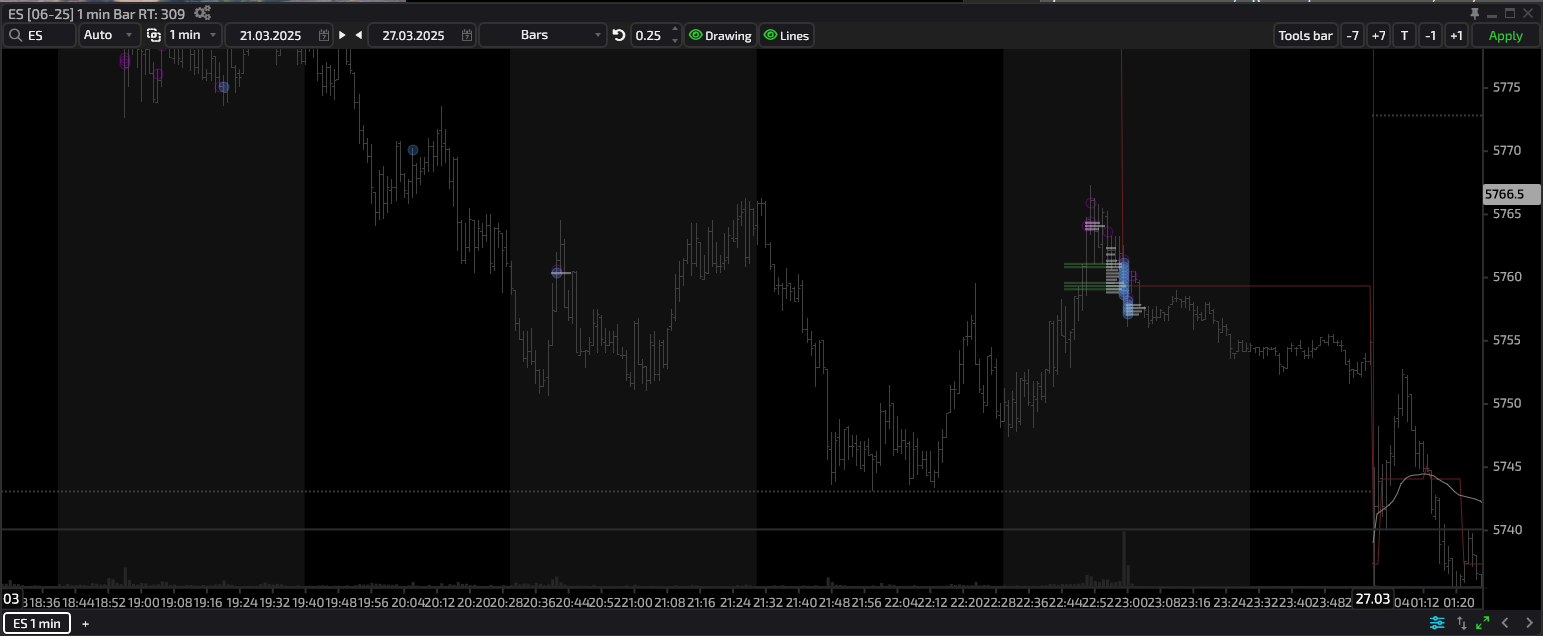Click the start date field 21.03.2025

[x=279, y=35]
